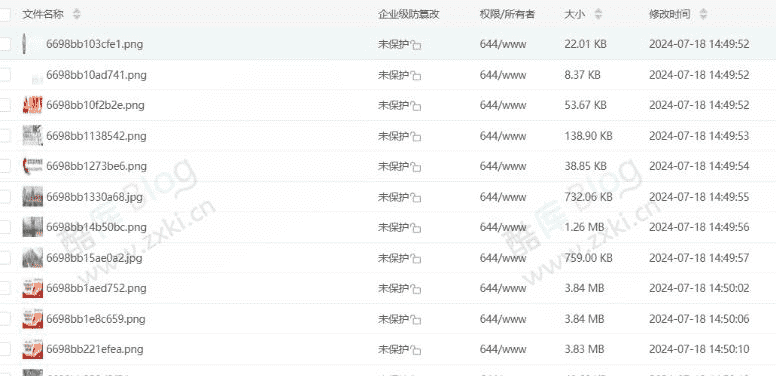Select the checkbox for 6698bb1e8c659.png

[4, 319]
